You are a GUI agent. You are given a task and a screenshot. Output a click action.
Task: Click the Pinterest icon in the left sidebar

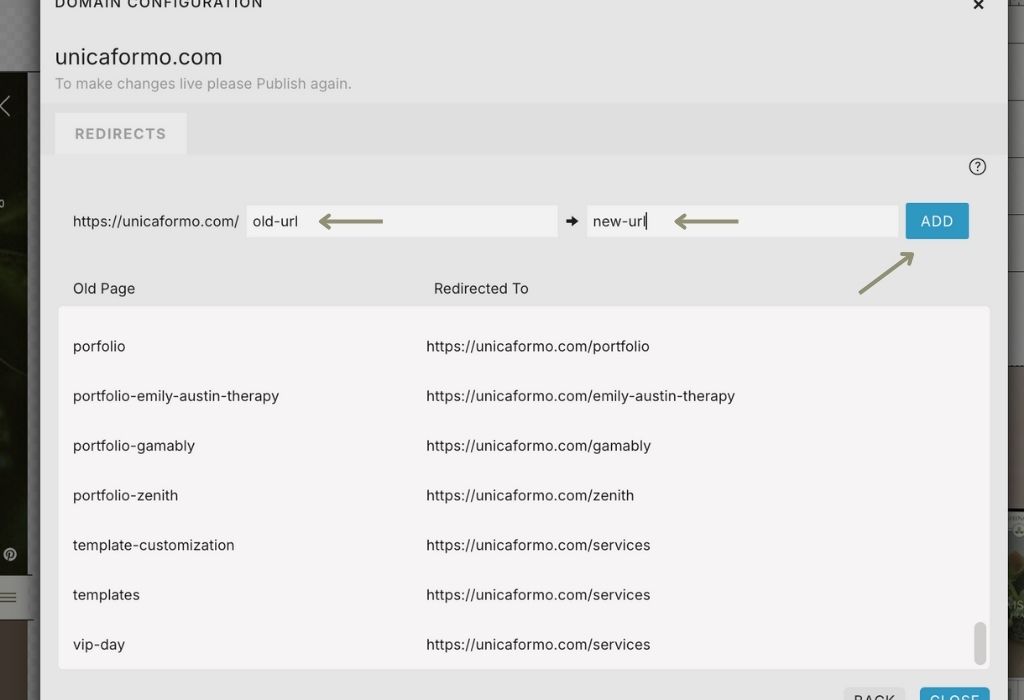click(x=10, y=553)
